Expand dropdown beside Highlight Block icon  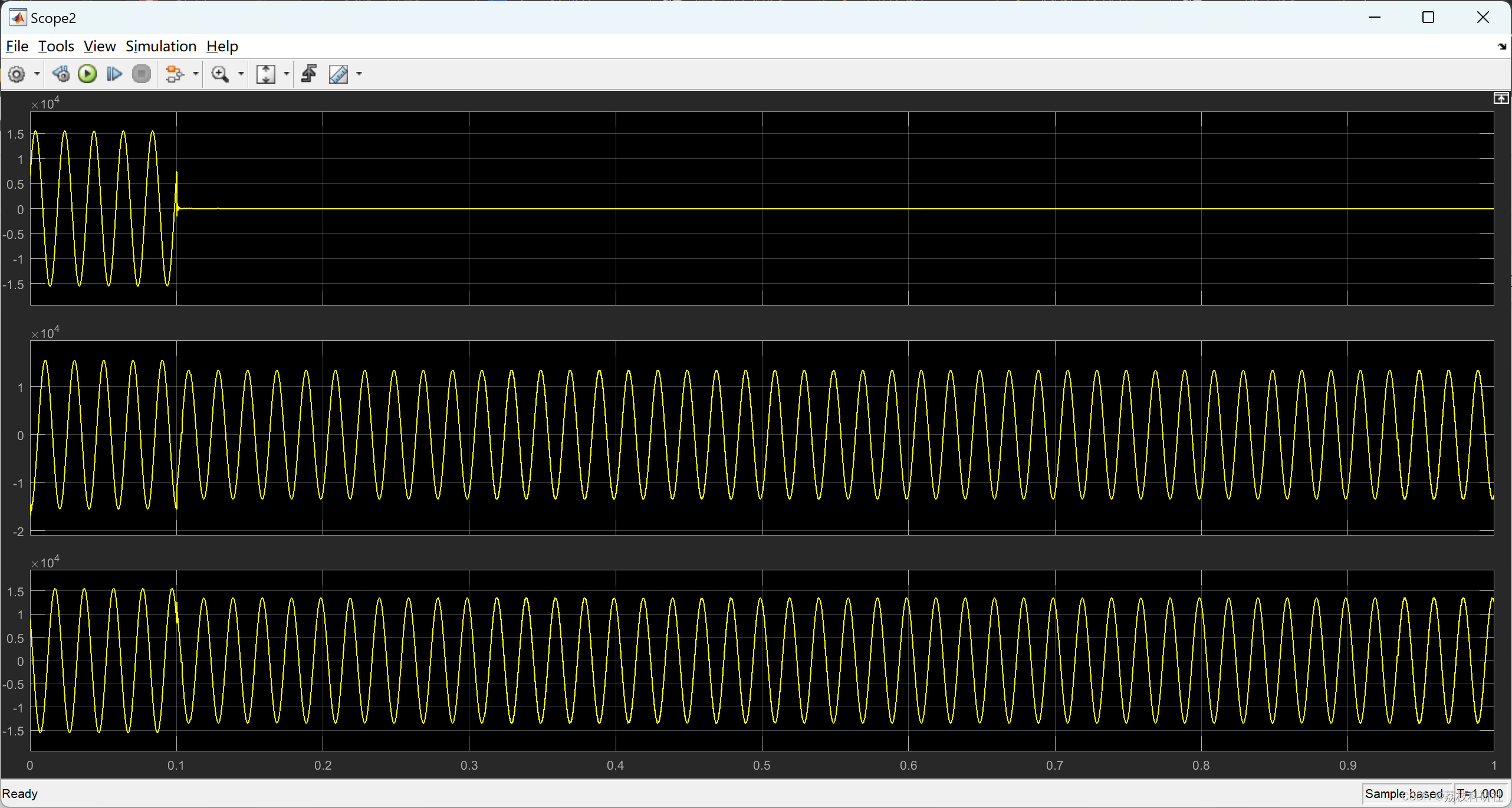(x=195, y=74)
